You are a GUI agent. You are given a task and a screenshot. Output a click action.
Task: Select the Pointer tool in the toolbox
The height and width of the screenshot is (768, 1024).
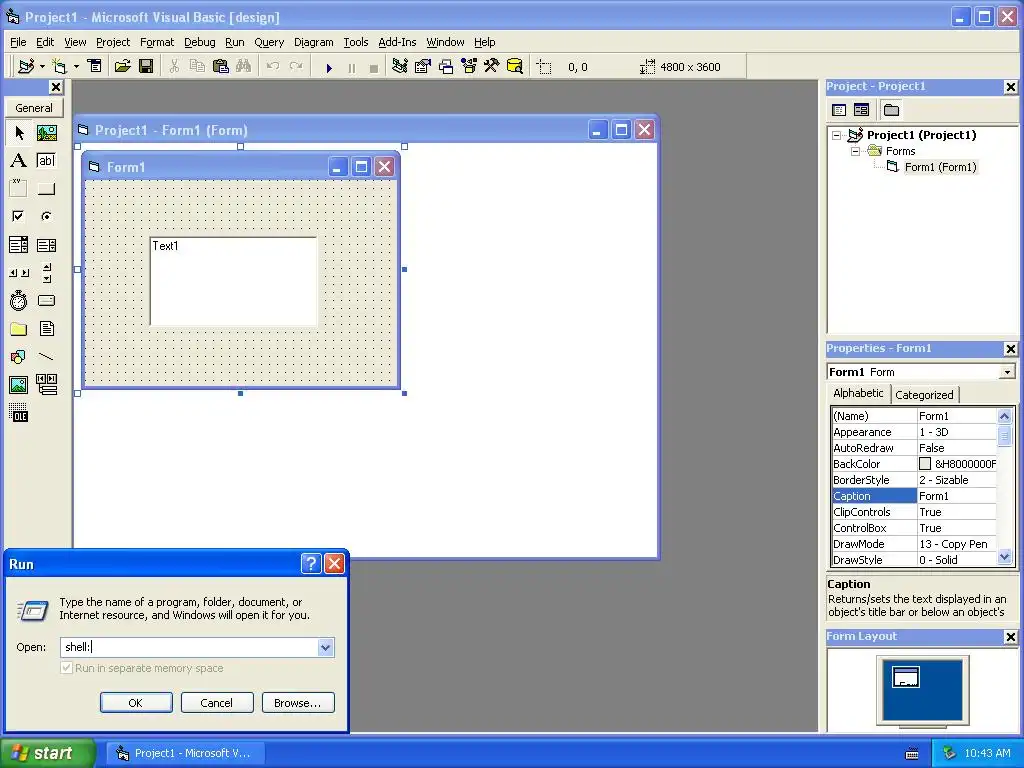pos(18,133)
